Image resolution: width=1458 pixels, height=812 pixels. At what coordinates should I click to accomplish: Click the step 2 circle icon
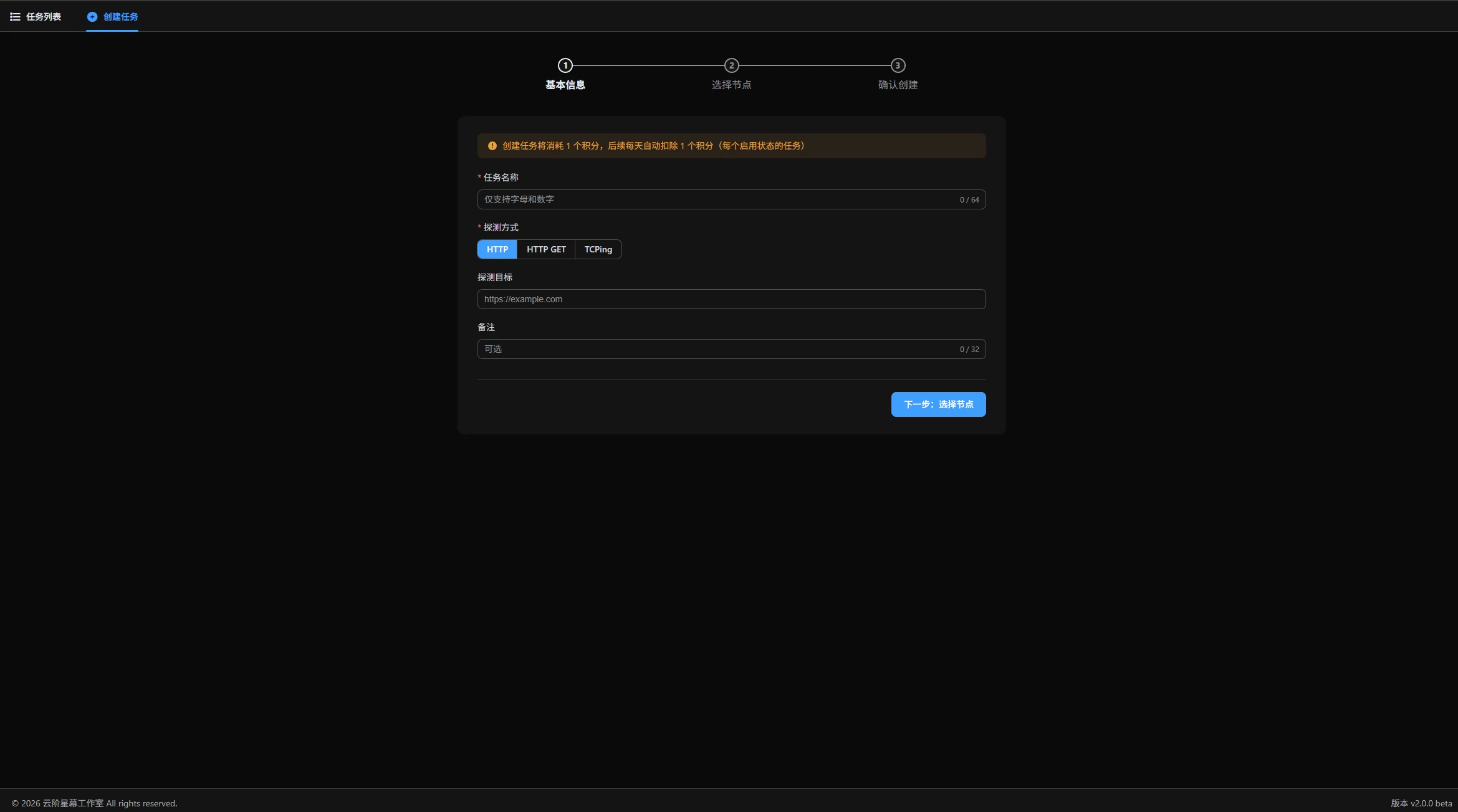coord(731,65)
